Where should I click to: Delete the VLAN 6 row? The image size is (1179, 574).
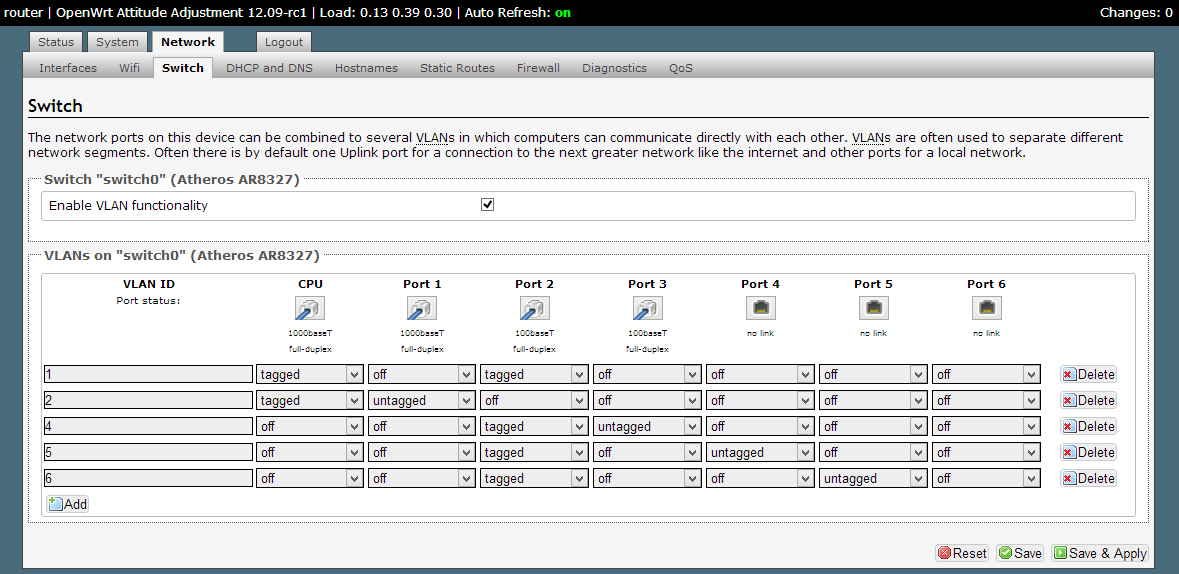point(1088,478)
